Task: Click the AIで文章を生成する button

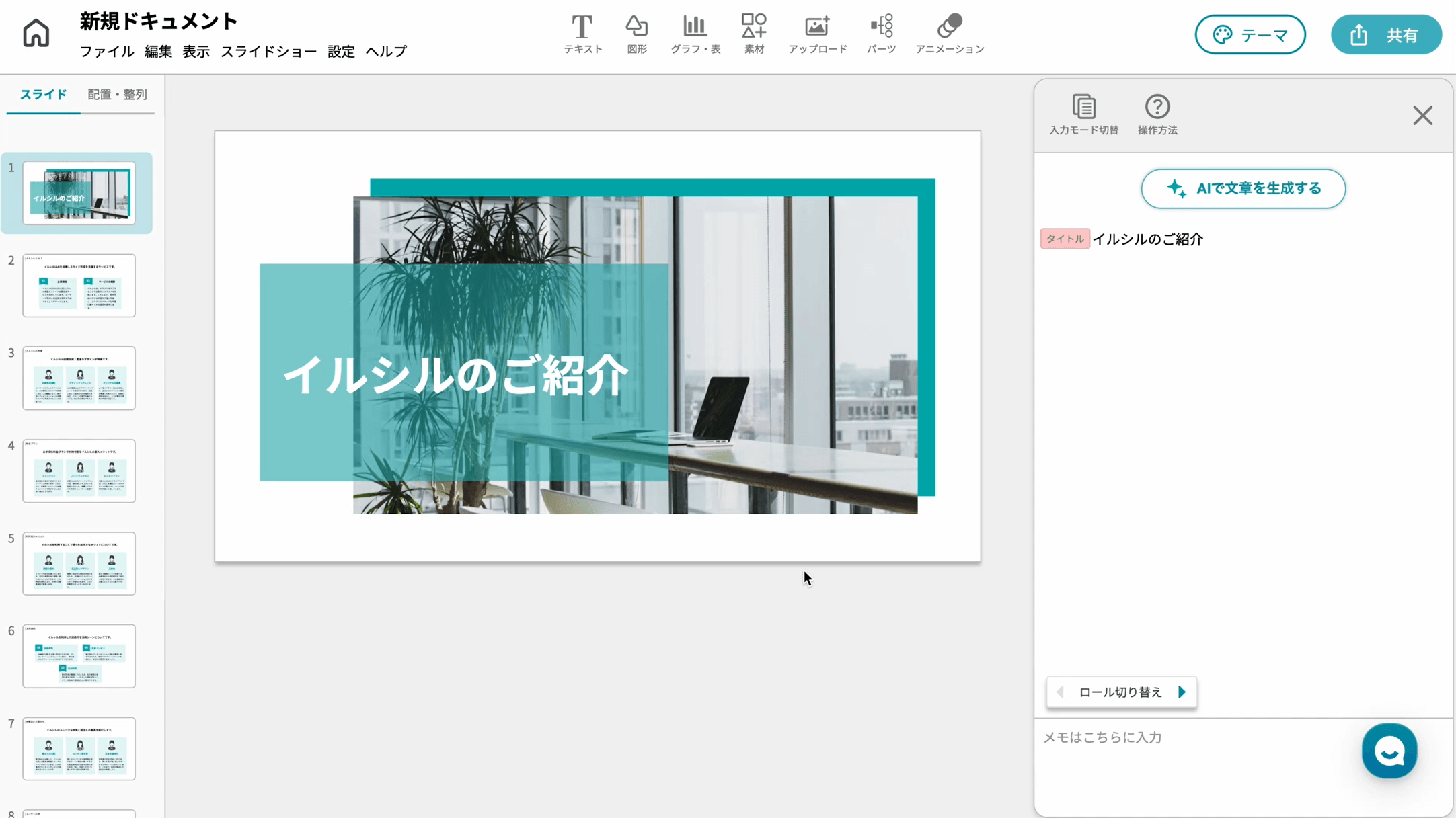Action: point(1243,189)
